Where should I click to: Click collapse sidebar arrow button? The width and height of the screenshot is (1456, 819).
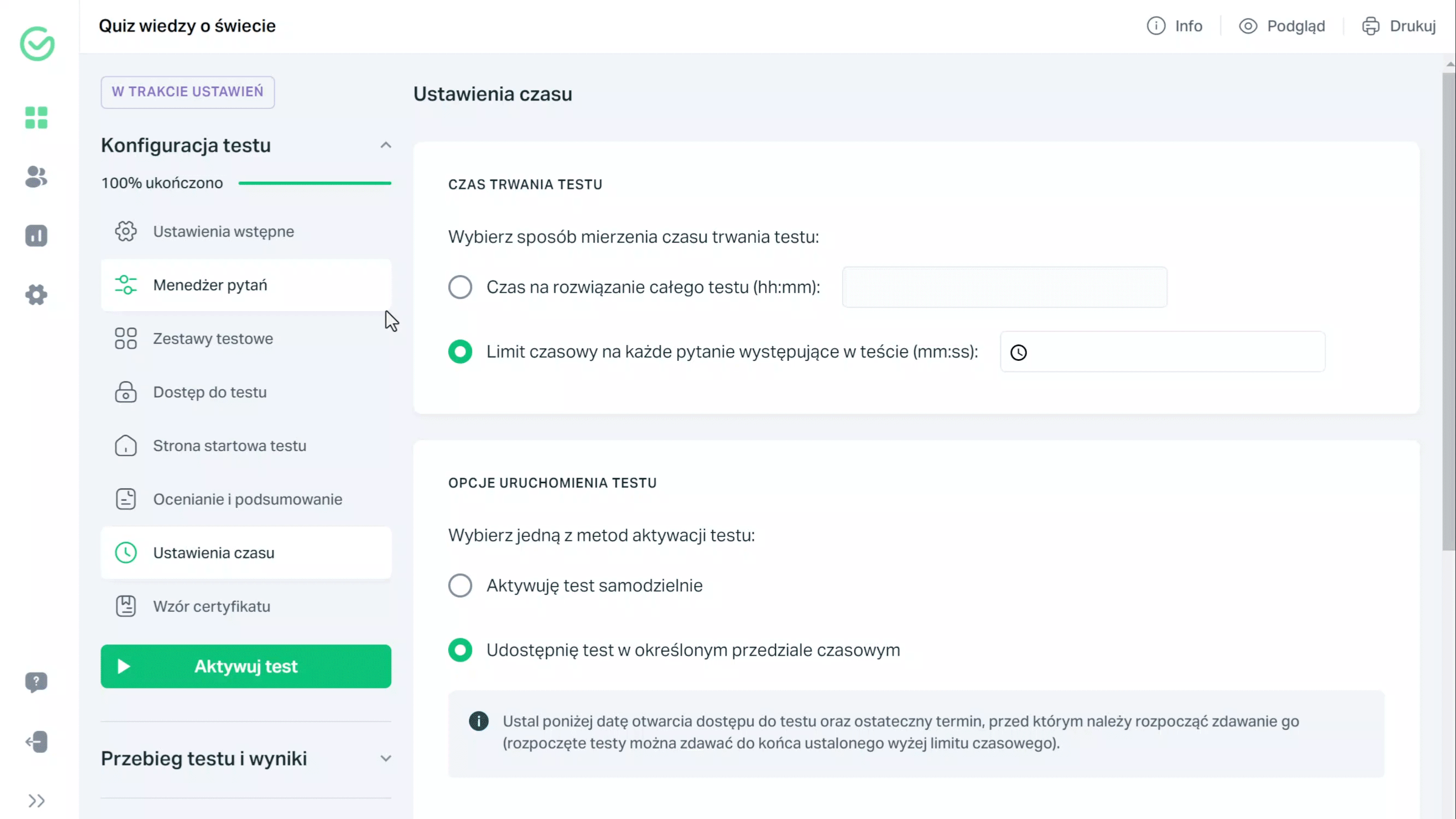click(37, 800)
